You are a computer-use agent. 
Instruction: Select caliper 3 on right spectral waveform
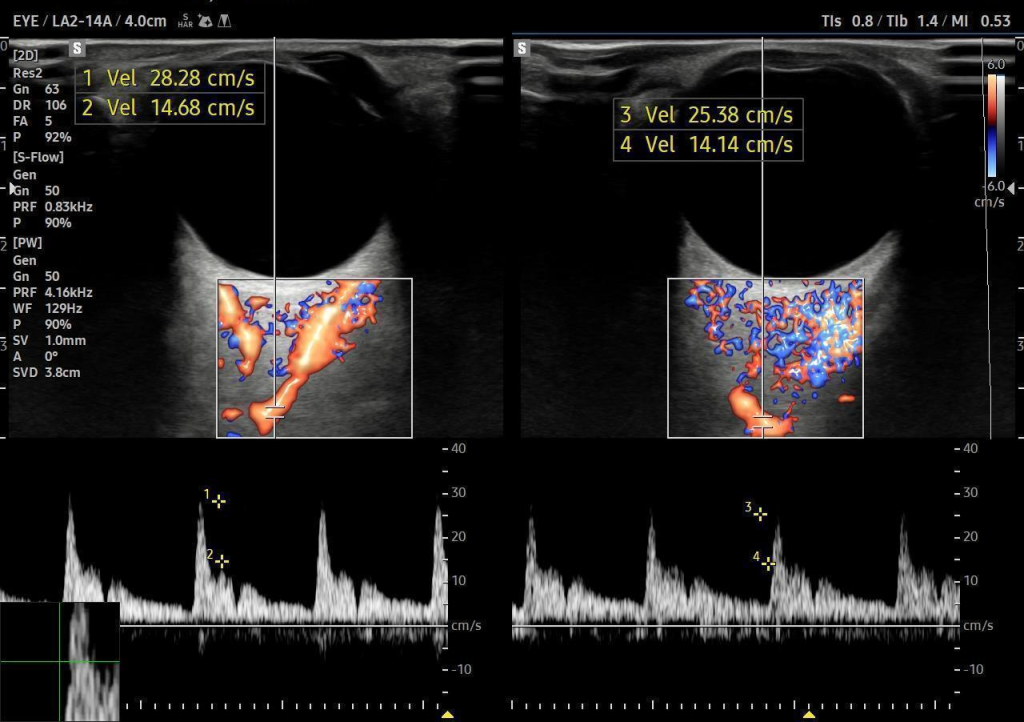coord(760,514)
